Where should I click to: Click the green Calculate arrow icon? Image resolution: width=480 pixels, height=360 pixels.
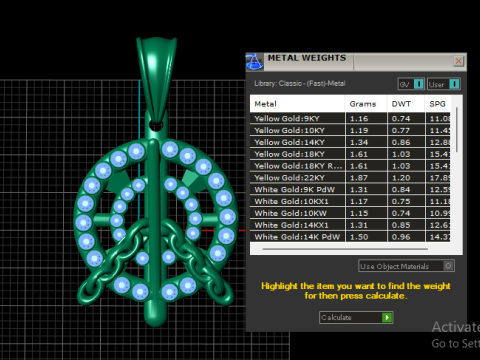click(387, 317)
